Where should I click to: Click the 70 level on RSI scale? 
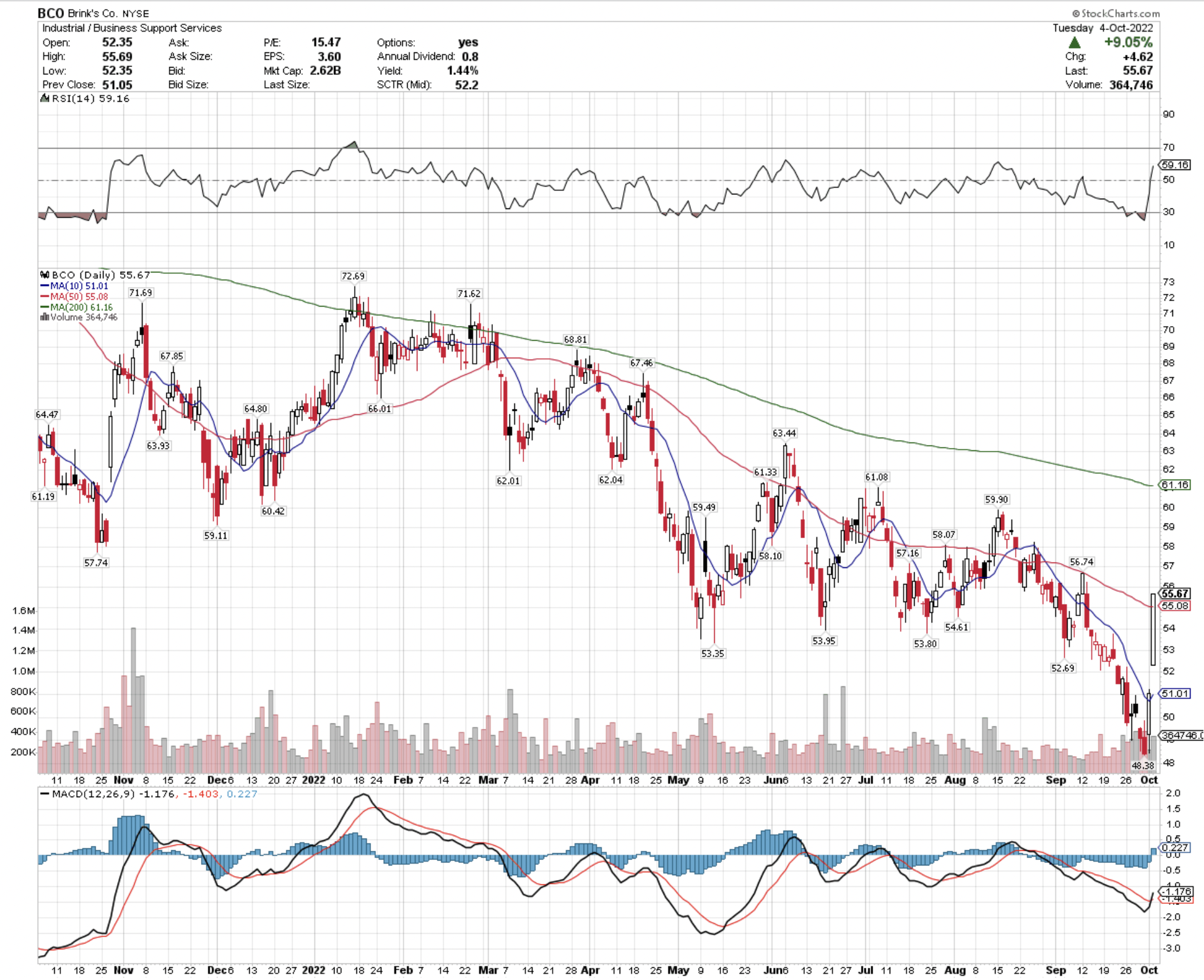pos(1169,147)
